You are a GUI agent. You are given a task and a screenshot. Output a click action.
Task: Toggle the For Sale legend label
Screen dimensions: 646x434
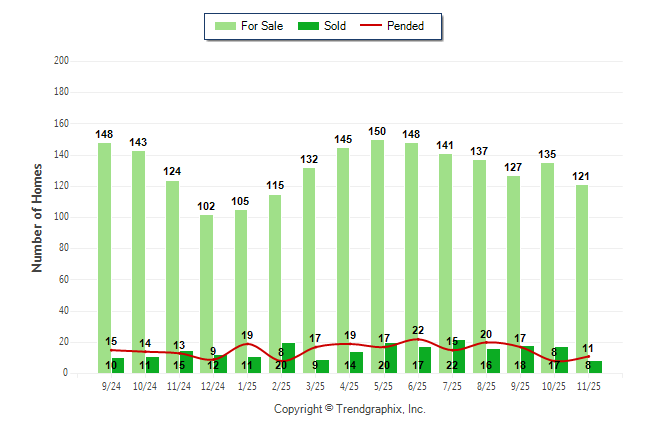261,26
